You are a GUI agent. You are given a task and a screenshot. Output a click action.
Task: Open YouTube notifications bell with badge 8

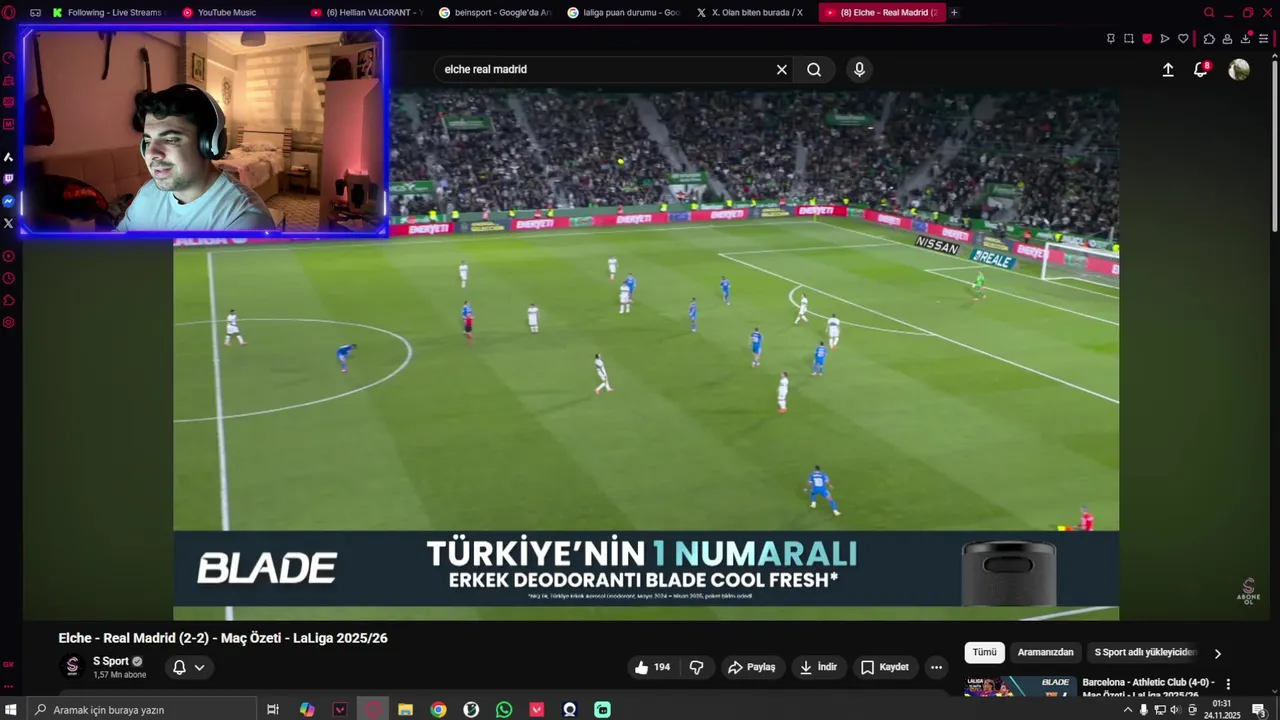click(1201, 69)
